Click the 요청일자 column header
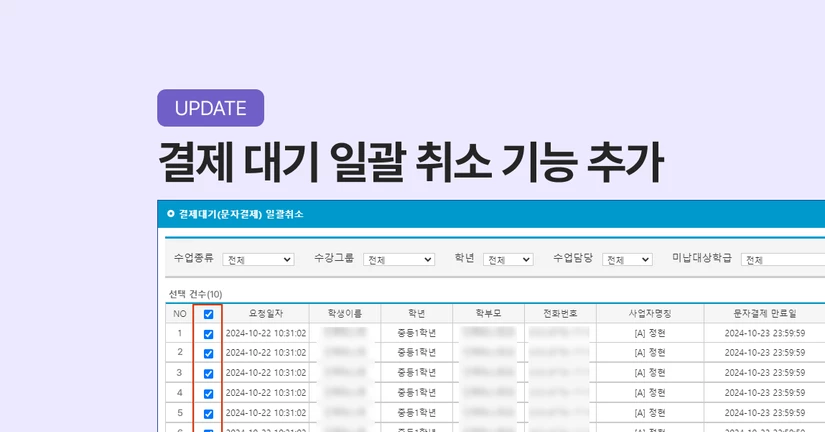The width and height of the screenshot is (825, 432). click(x=266, y=314)
